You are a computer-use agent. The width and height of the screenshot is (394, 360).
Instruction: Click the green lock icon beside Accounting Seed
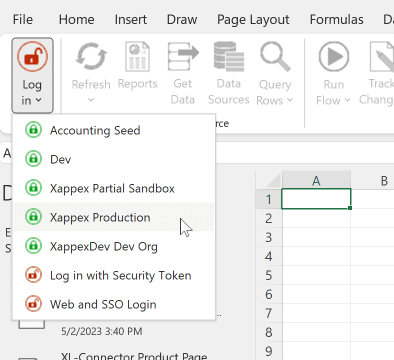[x=33, y=129]
